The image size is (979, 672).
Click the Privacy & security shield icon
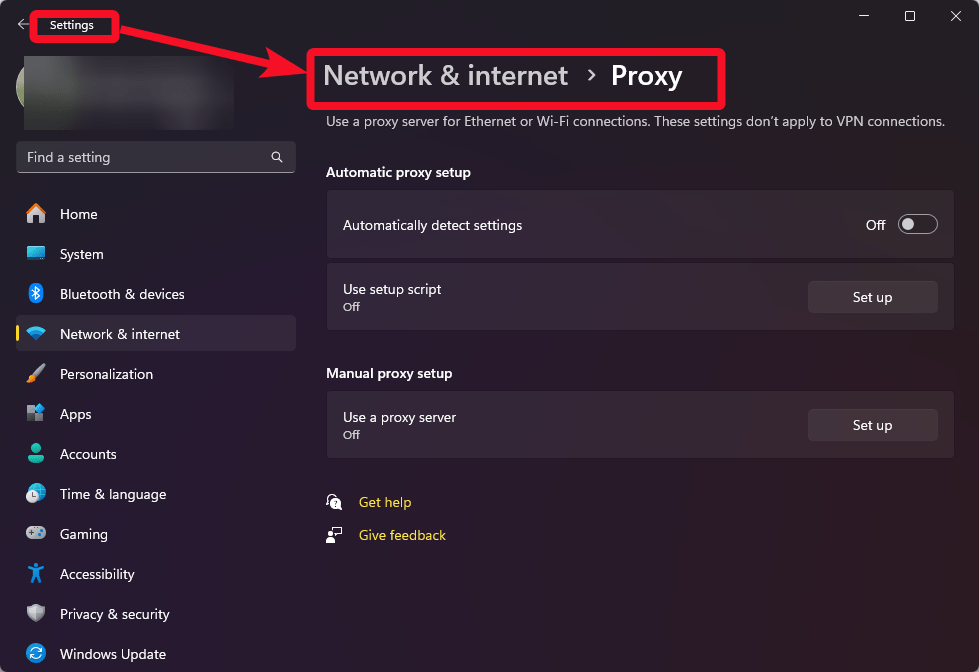pos(36,614)
